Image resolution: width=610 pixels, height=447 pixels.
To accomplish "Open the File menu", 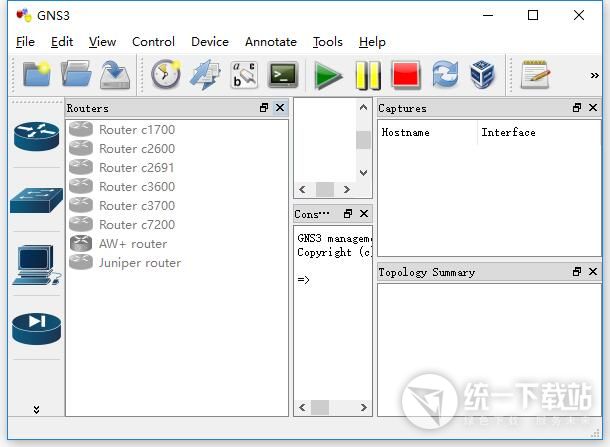I will pyautogui.click(x=25, y=42).
